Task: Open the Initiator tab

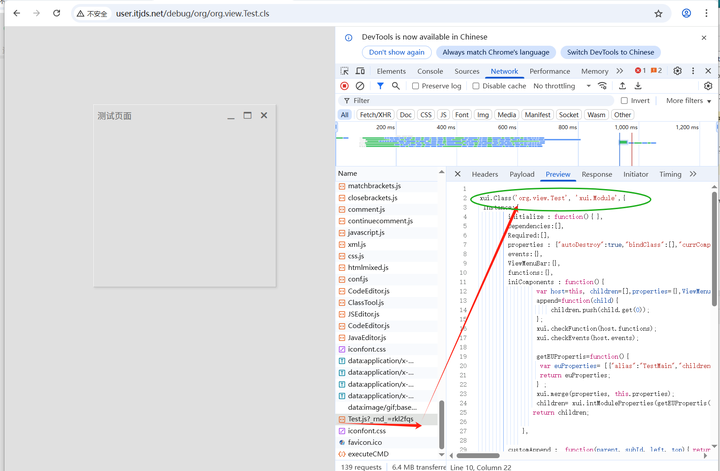Action: point(636,174)
